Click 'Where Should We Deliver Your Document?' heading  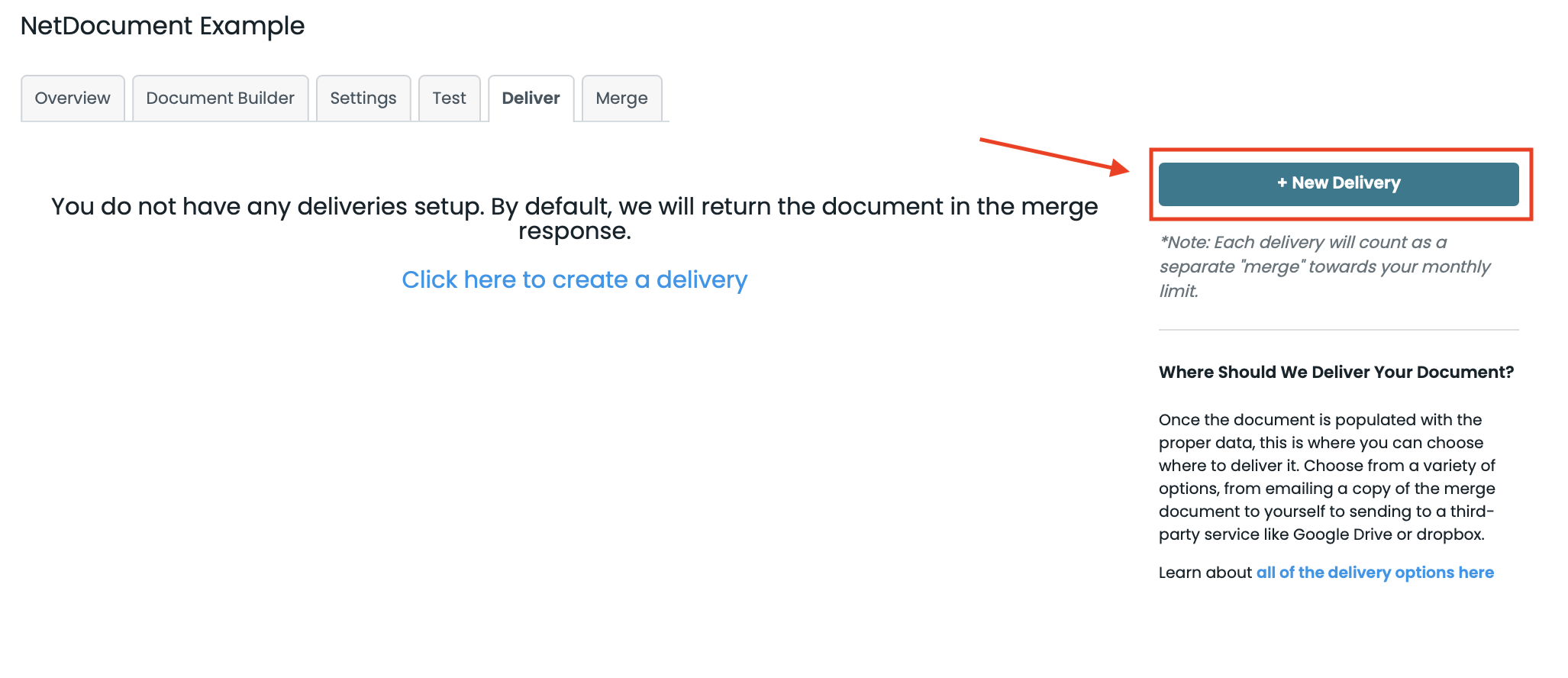(1336, 373)
